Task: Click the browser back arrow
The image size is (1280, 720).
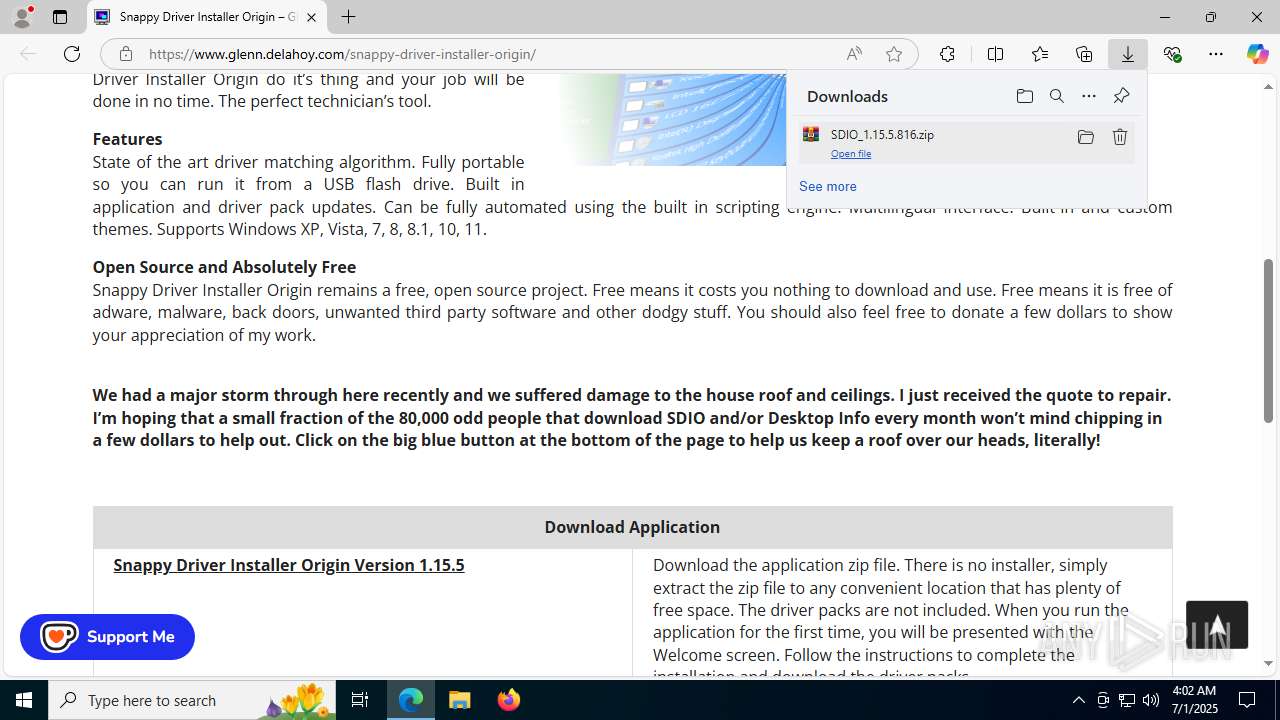Action: 28,54
